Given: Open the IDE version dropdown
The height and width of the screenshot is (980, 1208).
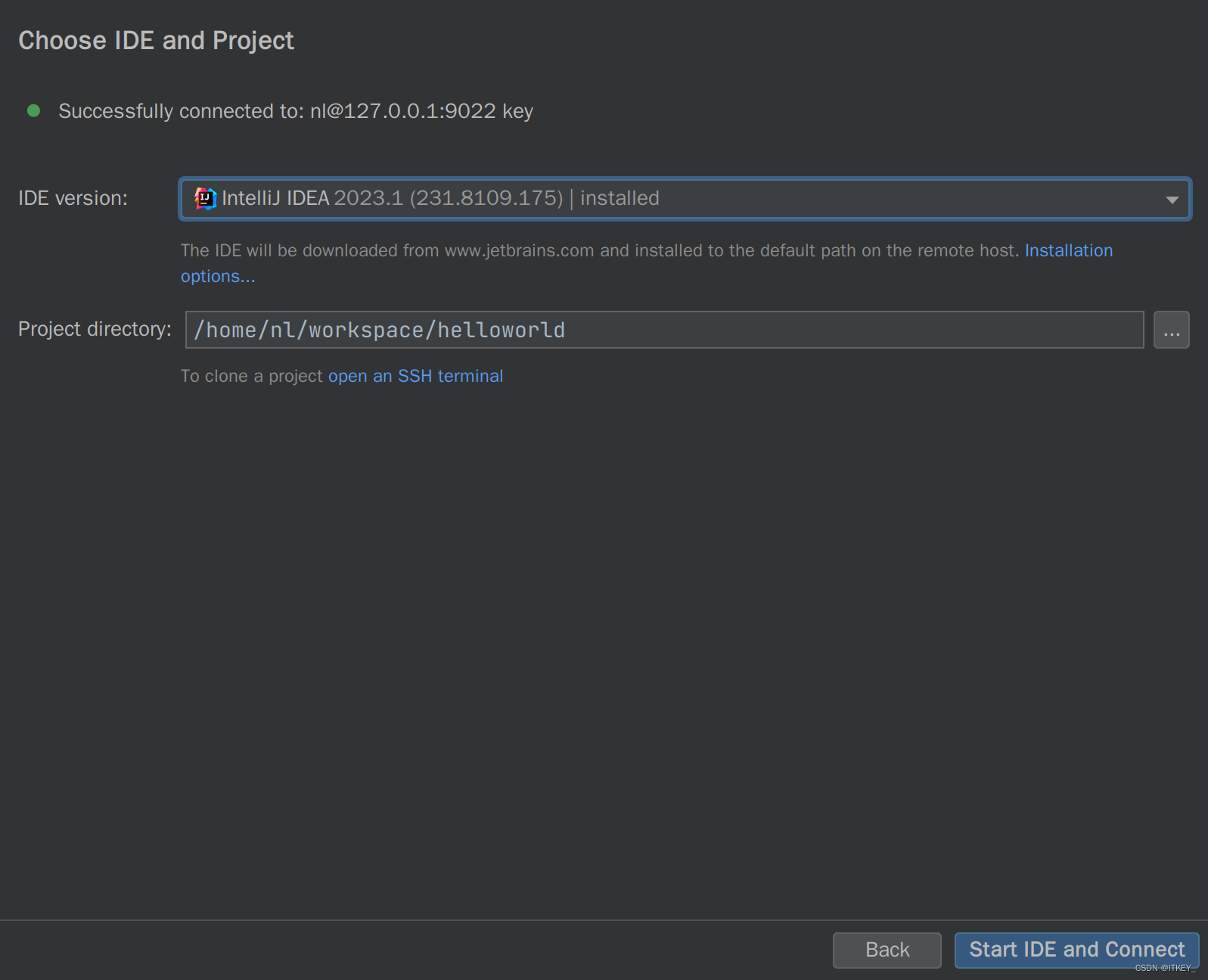Looking at the screenshot, I should [x=685, y=199].
